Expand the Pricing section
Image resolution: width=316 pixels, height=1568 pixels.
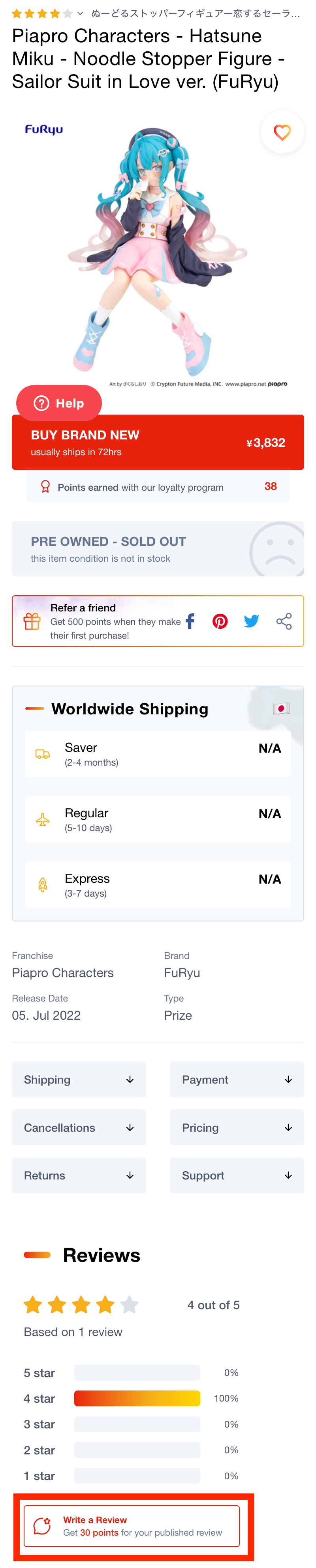[x=237, y=1127]
